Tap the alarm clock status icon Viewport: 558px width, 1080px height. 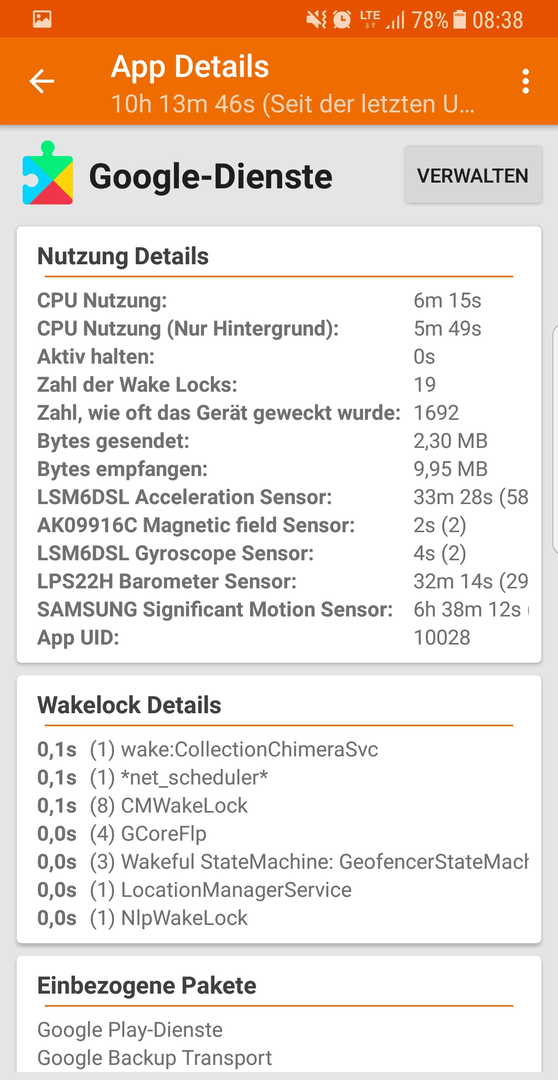pos(342,19)
